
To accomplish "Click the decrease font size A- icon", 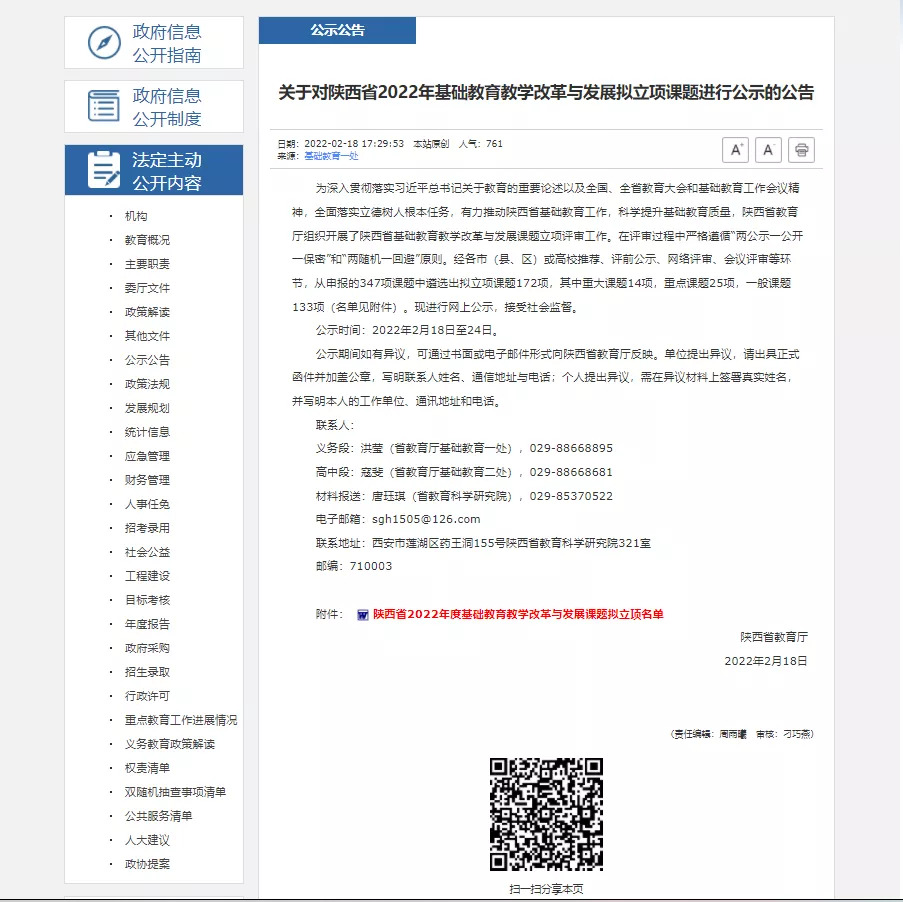I will (768, 150).
